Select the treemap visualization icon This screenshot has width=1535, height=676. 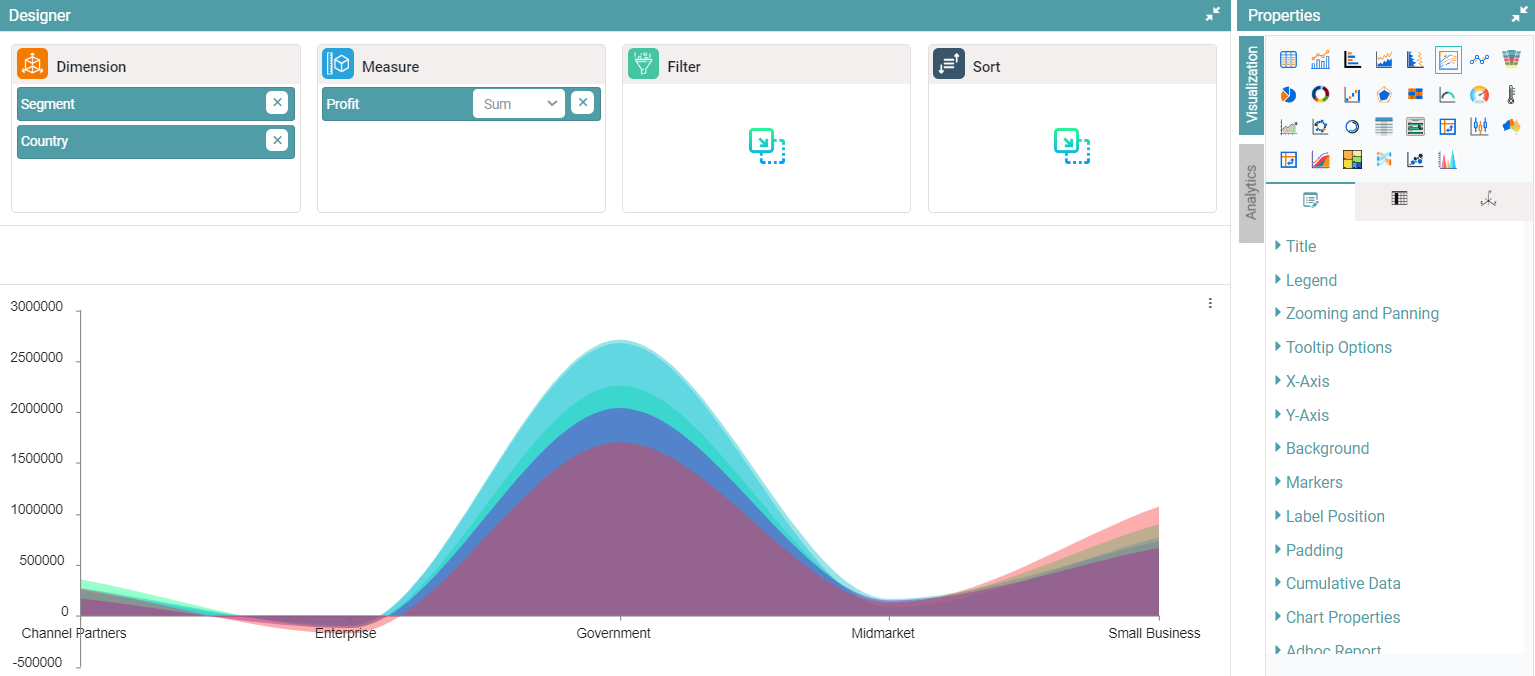tap(1352, 159)
